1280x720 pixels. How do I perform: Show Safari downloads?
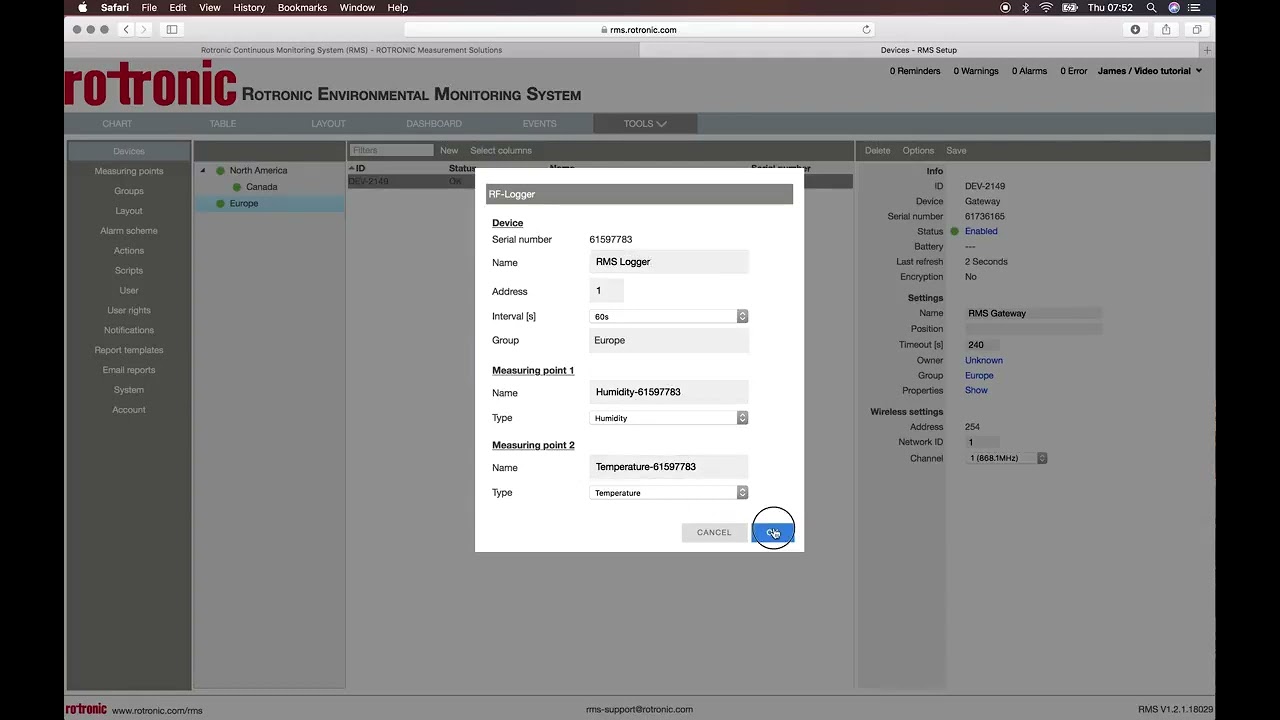(1135, 29)
